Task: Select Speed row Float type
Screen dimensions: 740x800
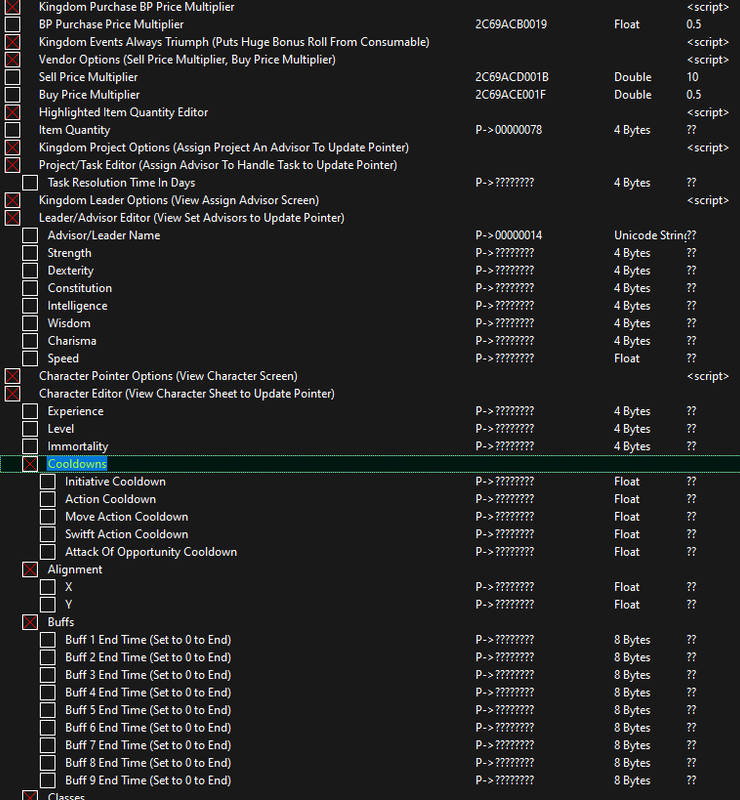Action: click(x=627, y=359)
